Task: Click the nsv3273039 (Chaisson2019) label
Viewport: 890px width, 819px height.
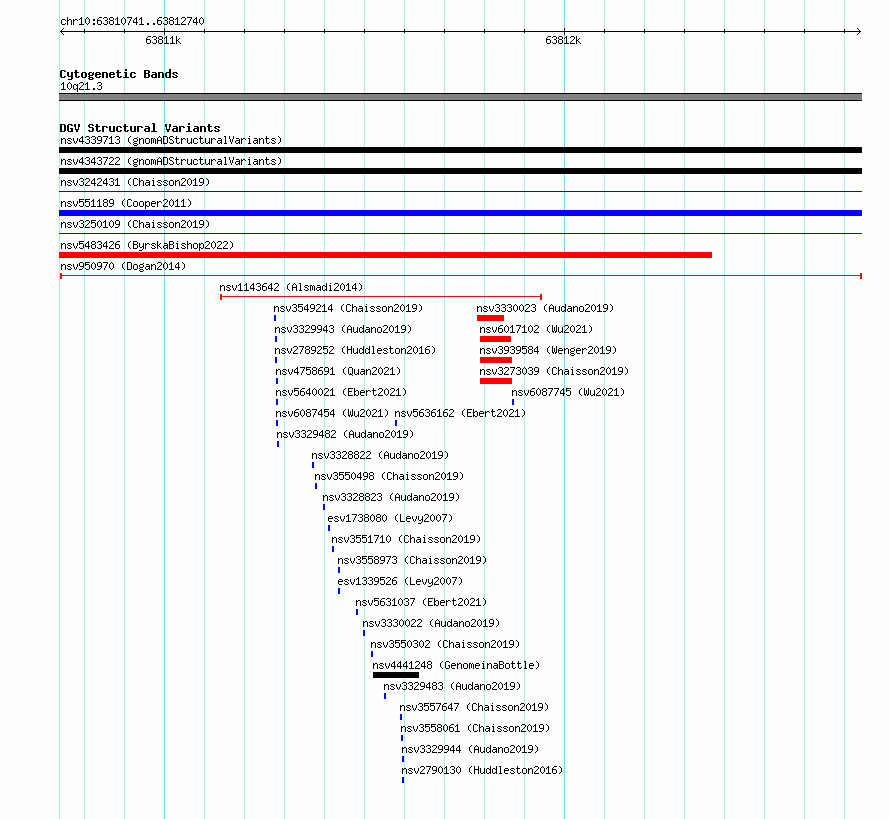Action: coord(554,371)
